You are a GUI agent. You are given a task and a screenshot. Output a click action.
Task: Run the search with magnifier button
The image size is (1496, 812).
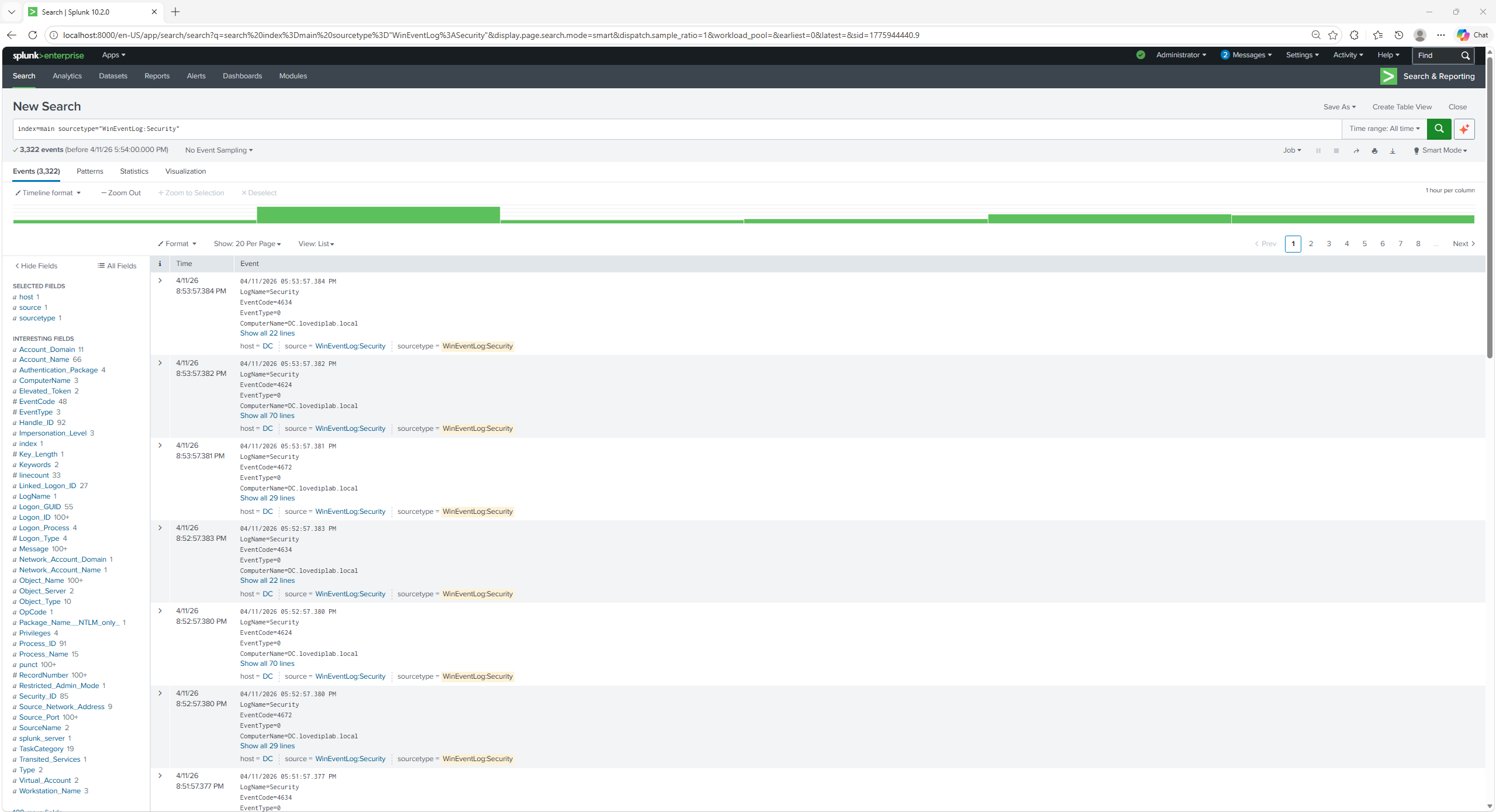coord(1439,129)
